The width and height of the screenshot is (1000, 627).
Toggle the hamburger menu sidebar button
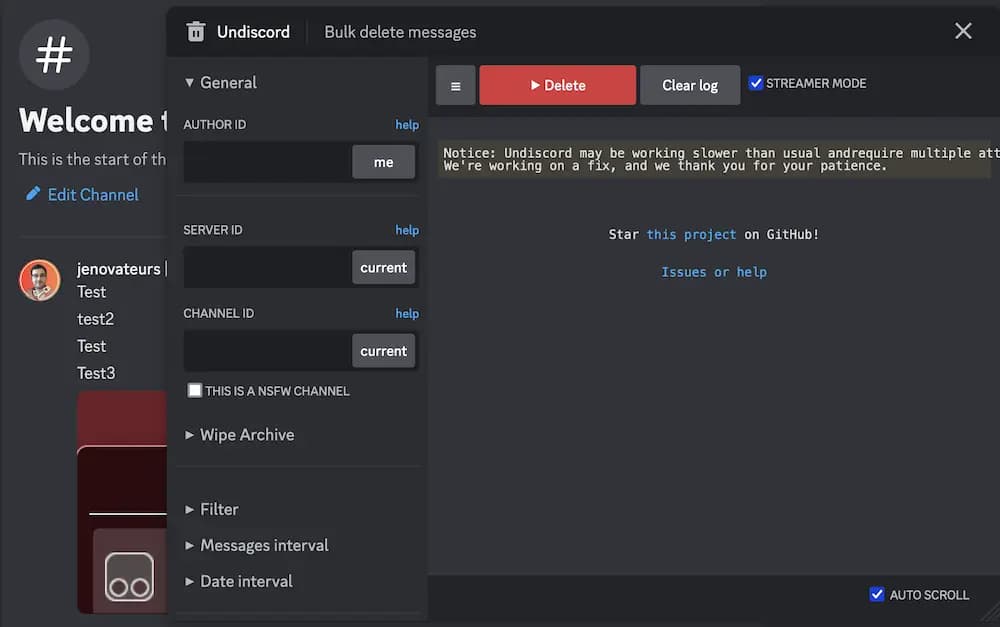pyautogui.click(x=456, y=86)
